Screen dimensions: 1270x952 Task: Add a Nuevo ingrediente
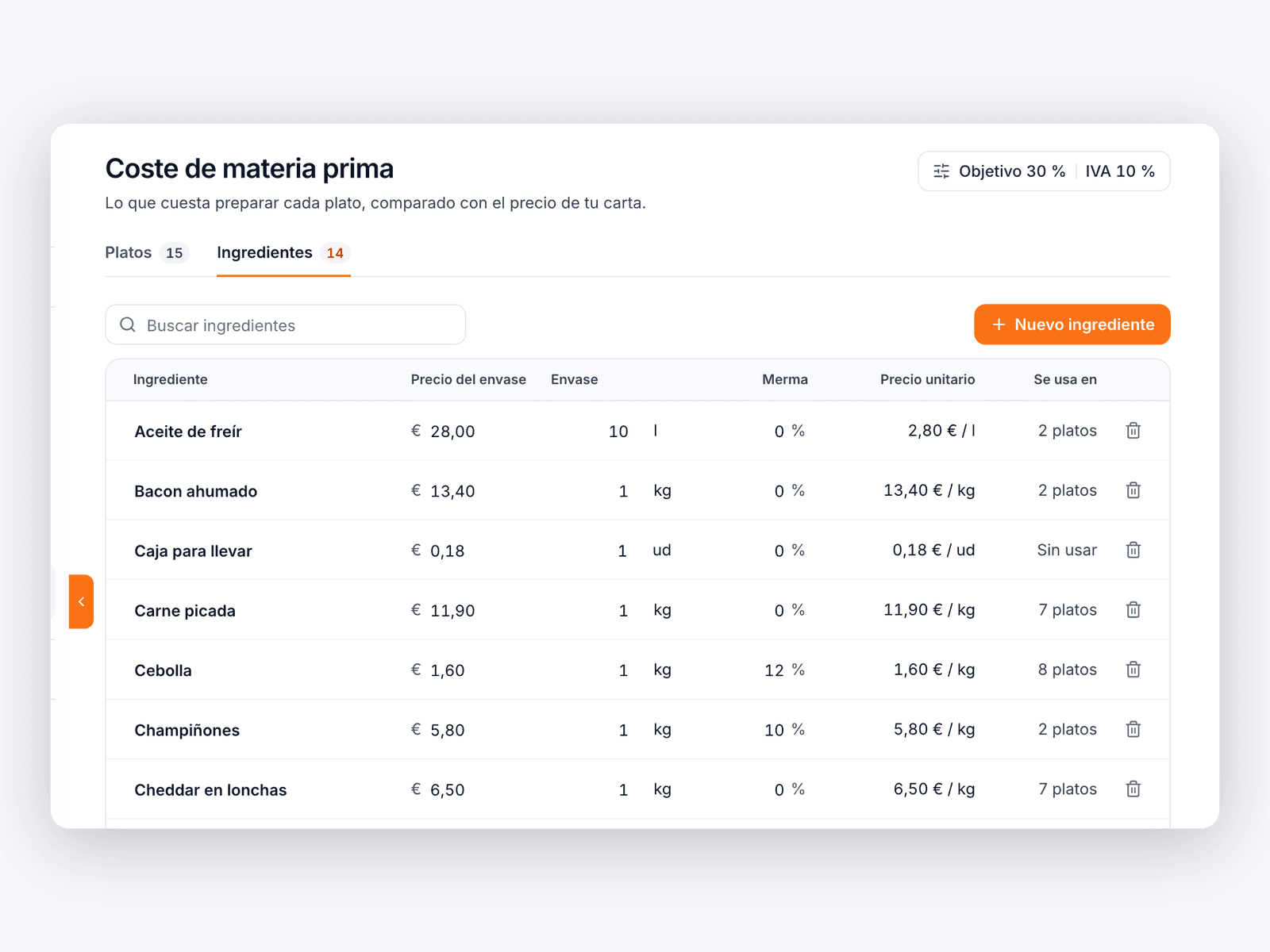[x=1072, y=324]
